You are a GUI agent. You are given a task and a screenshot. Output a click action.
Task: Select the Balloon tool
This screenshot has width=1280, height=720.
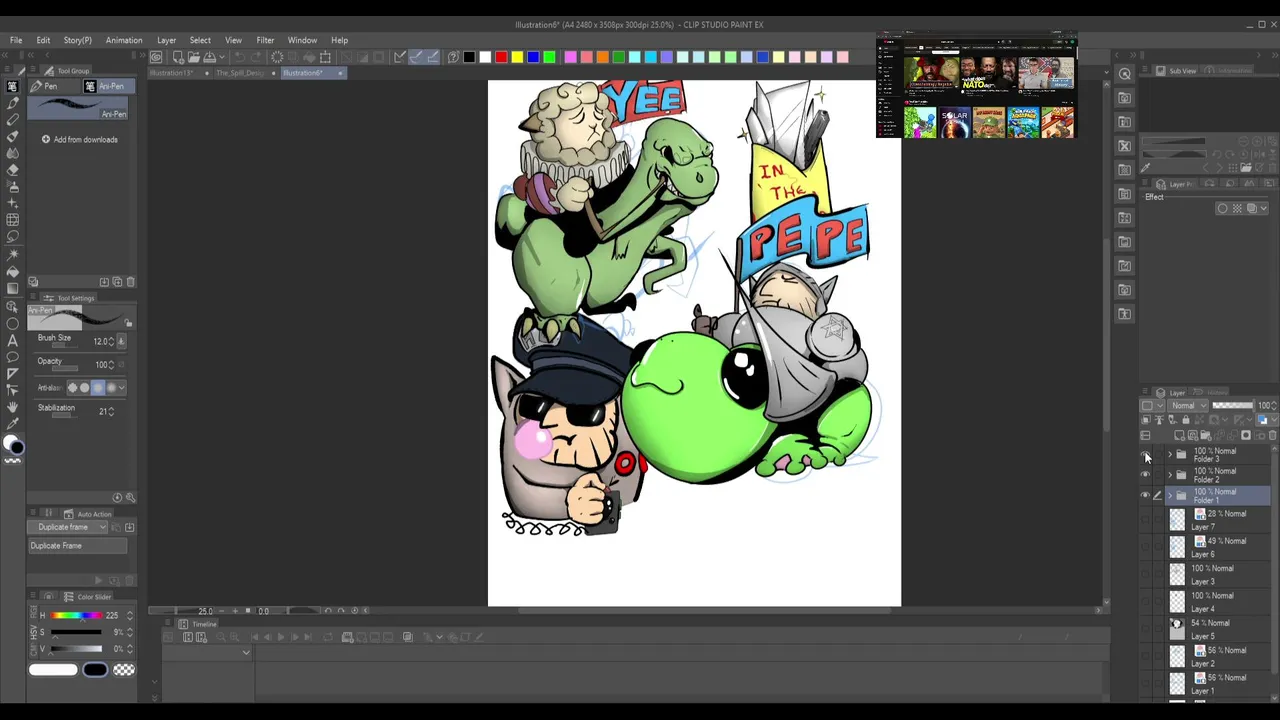[12, 357]
